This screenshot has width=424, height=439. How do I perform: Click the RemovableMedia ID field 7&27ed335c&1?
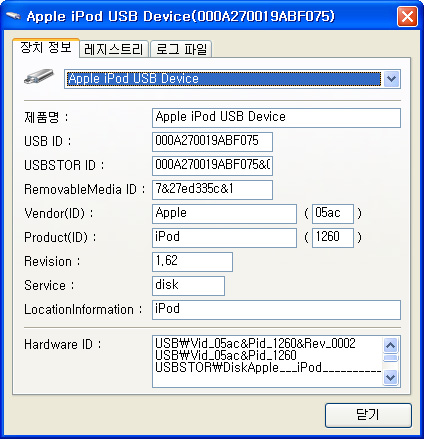tap(212, 190)
